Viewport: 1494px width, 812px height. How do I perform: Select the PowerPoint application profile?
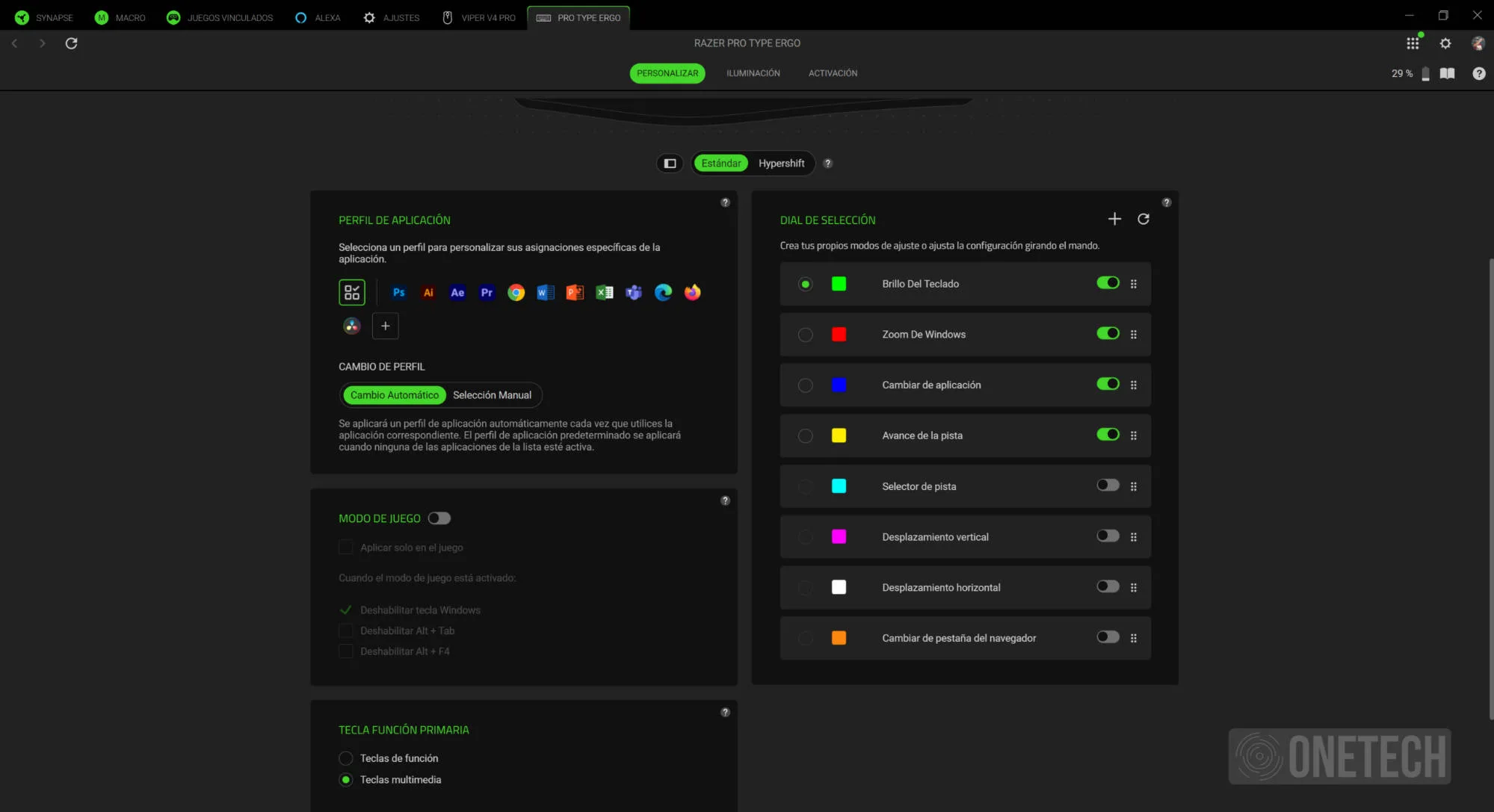575,293
